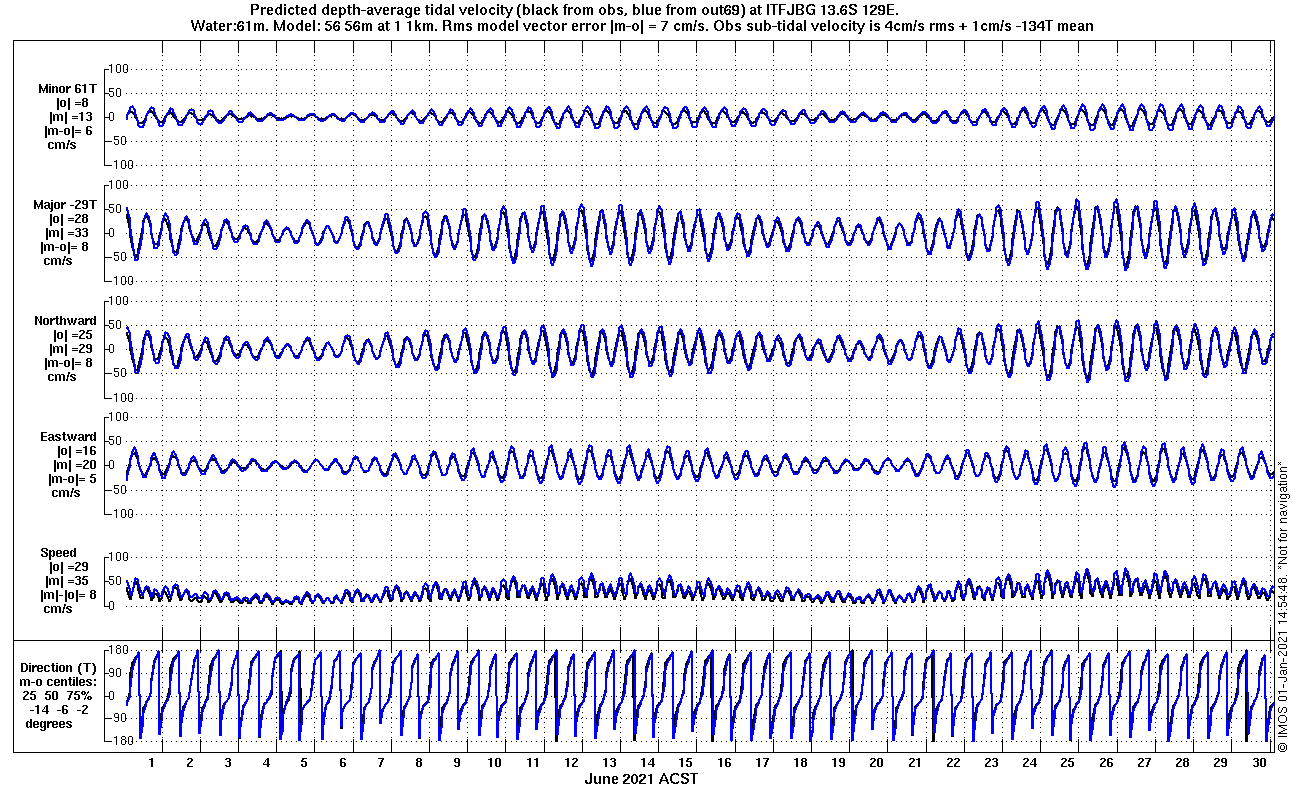The width and height of the screenshot is (1300, 800).
Task: Click '|m-o|= 5' in the Eastward panel
Action: click(71, 479)
